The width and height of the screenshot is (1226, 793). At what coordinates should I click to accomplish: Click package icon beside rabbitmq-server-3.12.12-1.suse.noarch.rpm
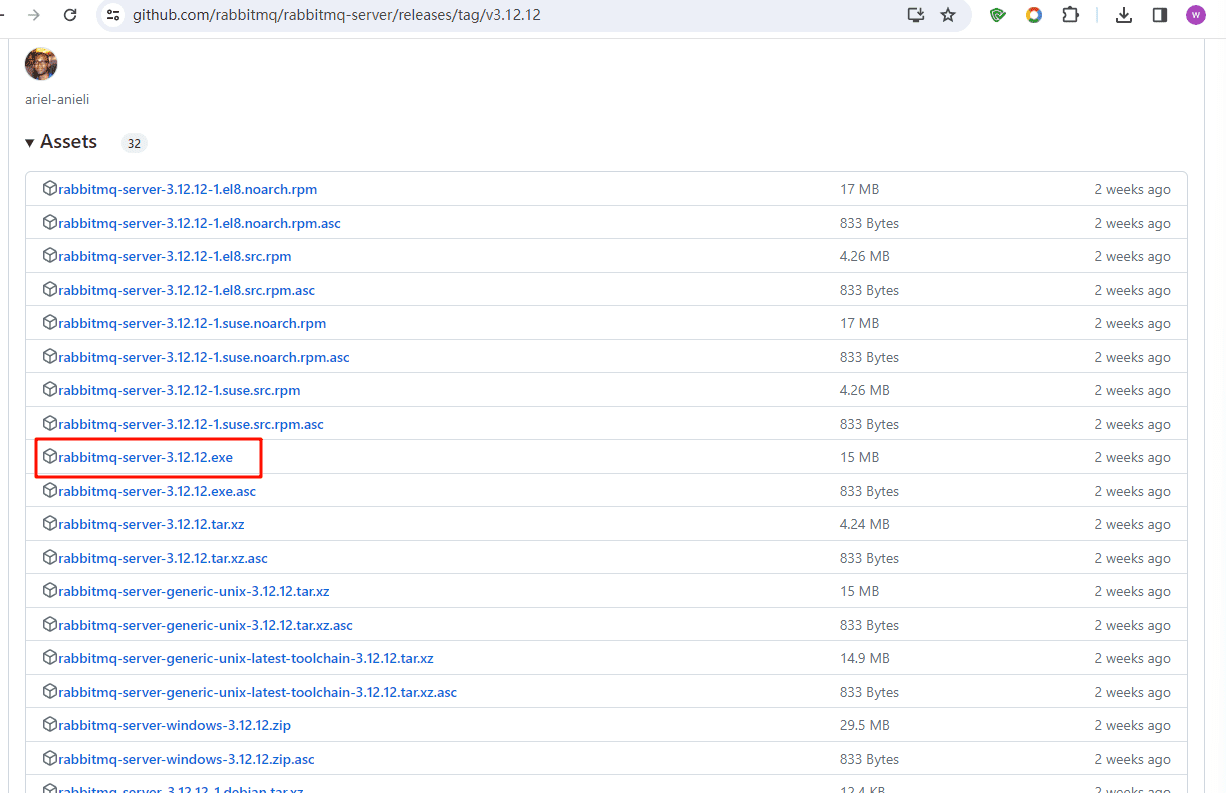tap(50, 323)
